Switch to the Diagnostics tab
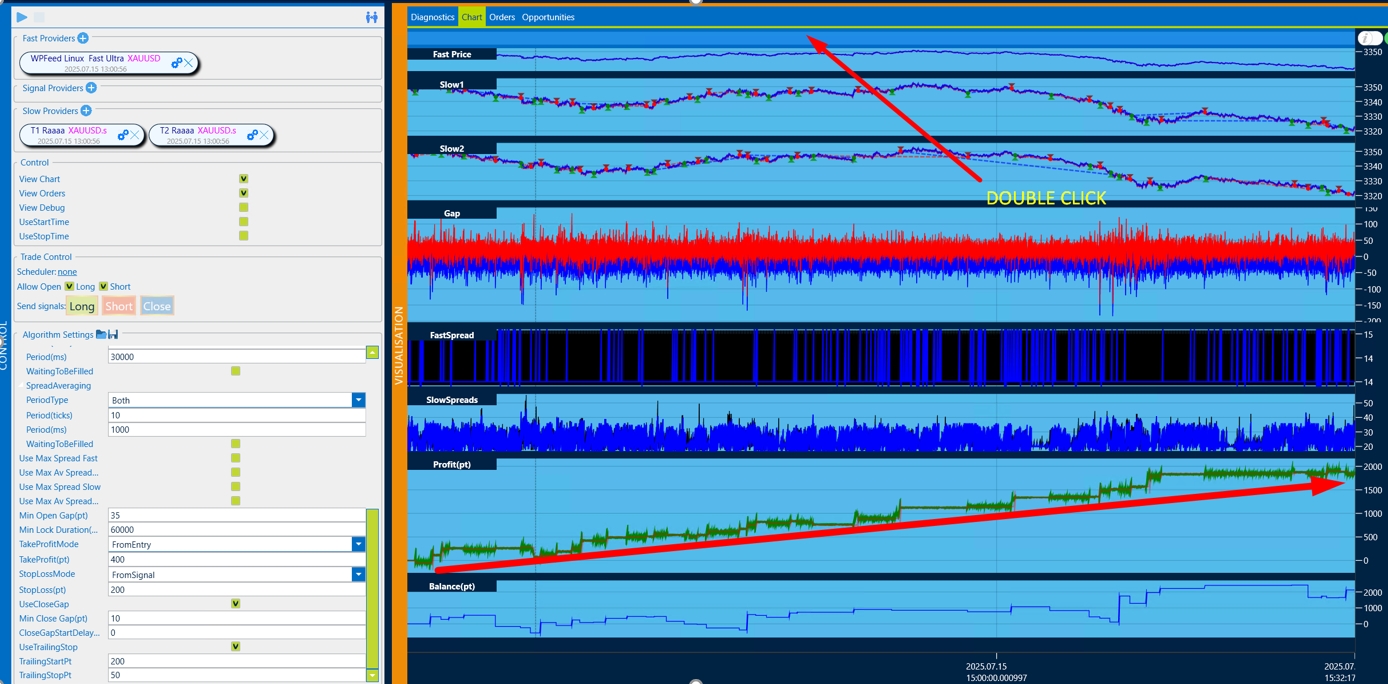 [x=432, y=17]
